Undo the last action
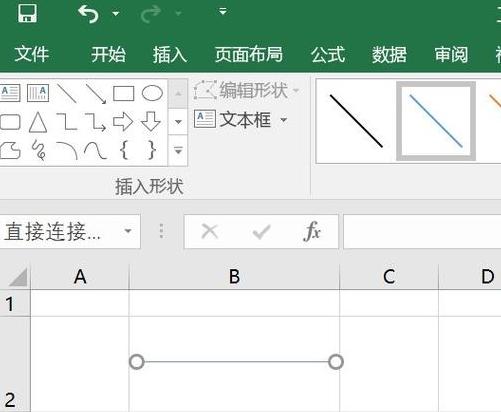The image size is (501, 412). [x=88, y=14]
